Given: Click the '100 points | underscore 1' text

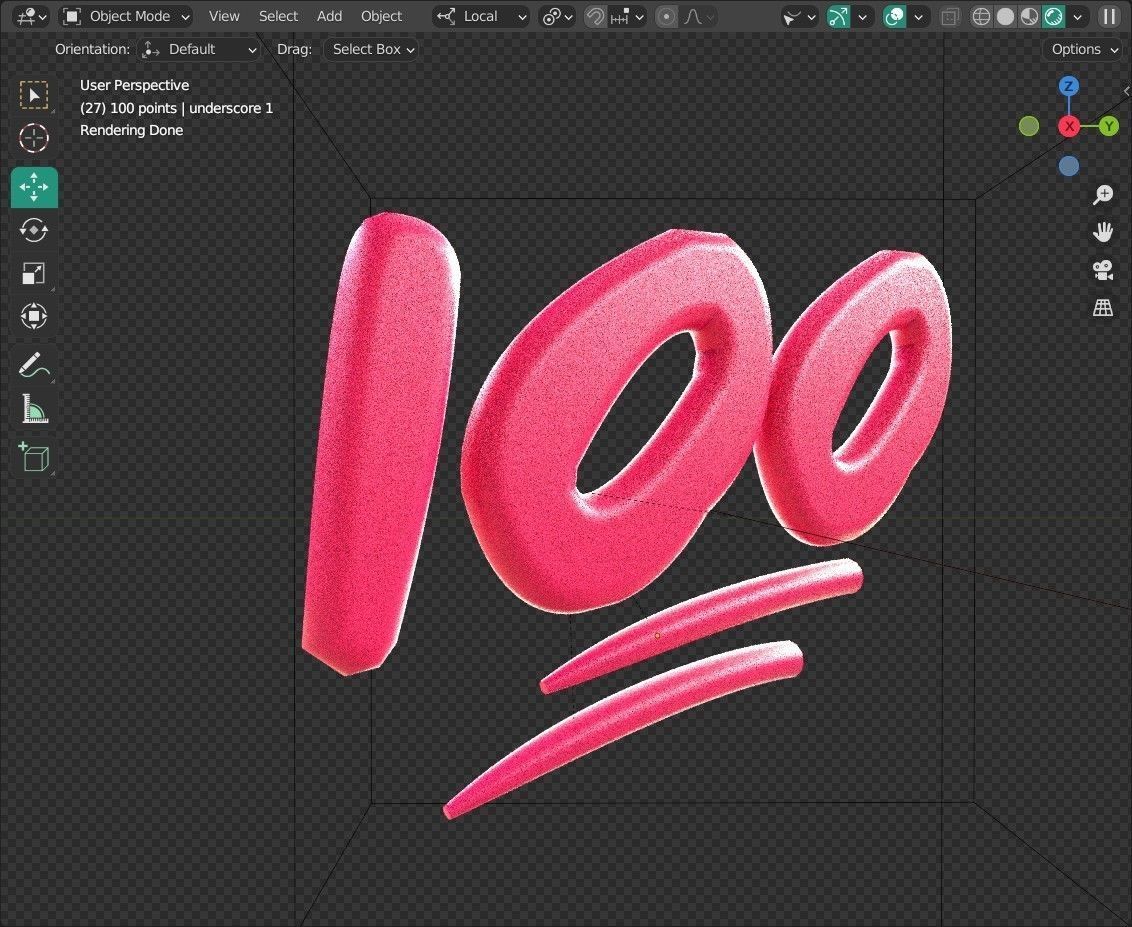Looking at the screenshot, I should click(x=191, y=108).
